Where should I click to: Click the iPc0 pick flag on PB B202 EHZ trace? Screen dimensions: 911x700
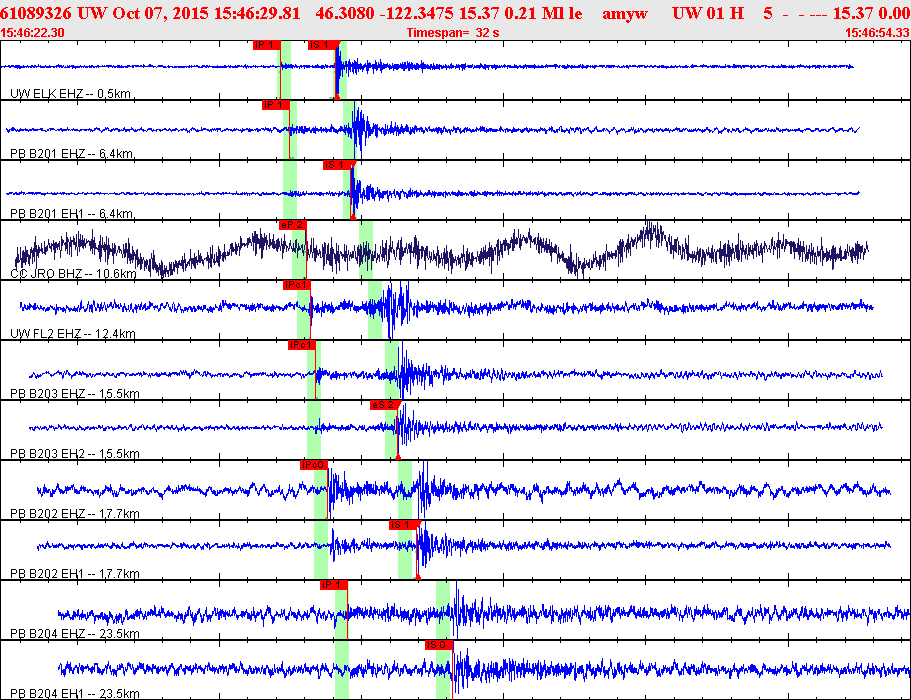pyautogui.click(x=314, y=465)
